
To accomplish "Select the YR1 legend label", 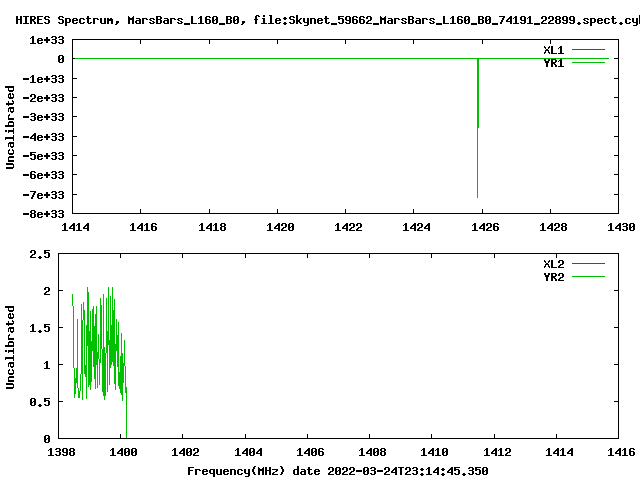I will [553, 63].
